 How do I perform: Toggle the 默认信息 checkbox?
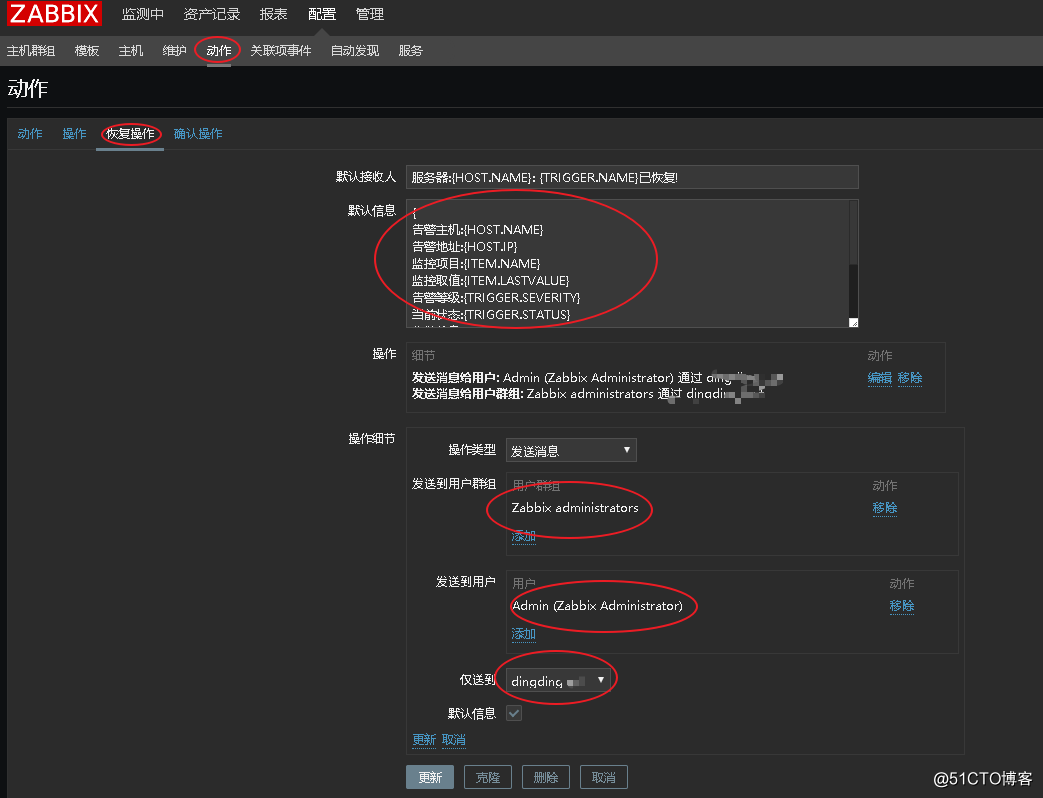pos(514,713)
